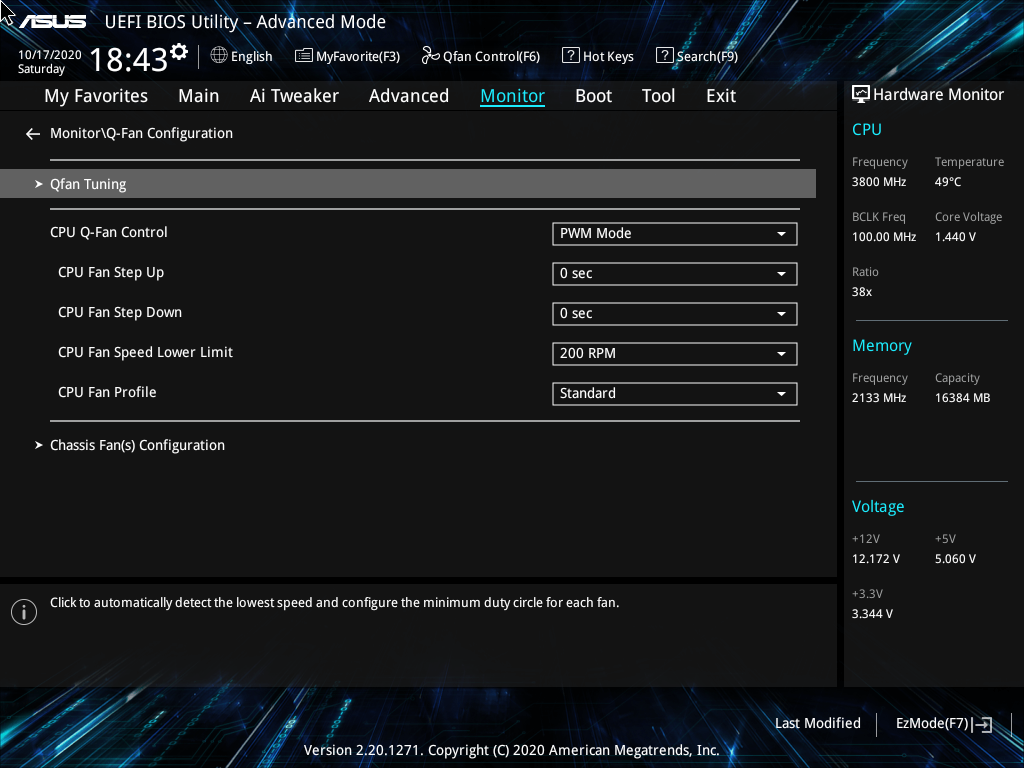Screen dimensions: 1024x768
Task: Click the ASUS logo
Action: 52,22
